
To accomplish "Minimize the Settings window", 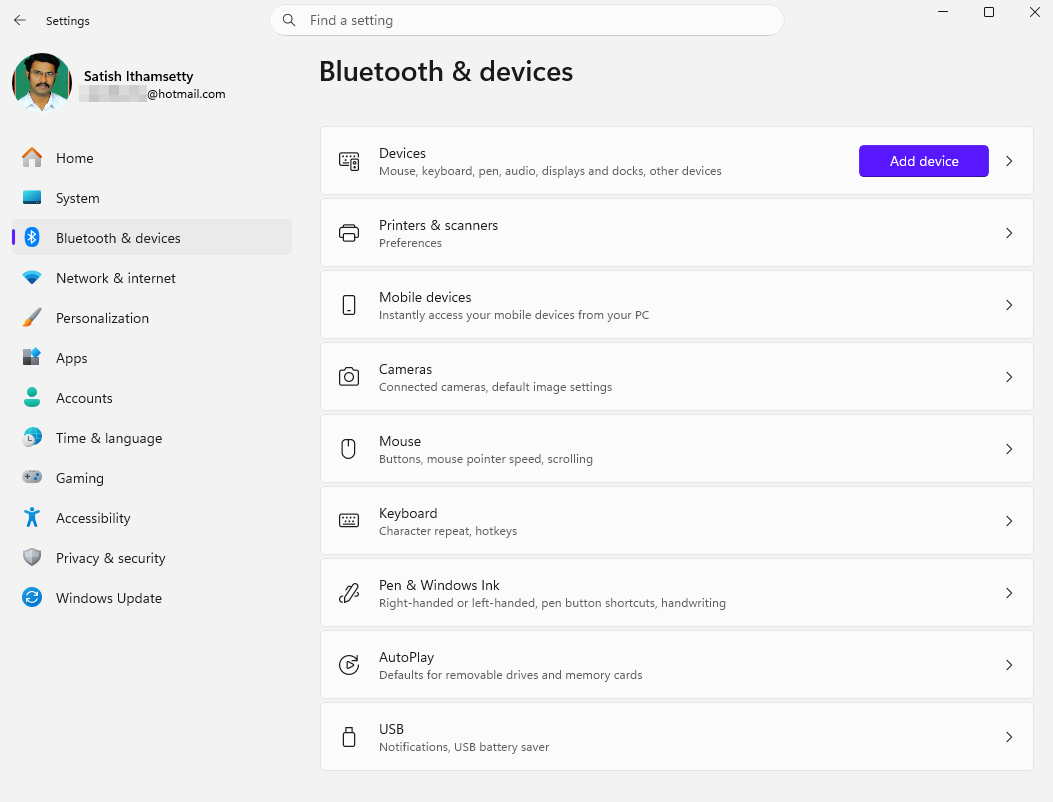I will pyautogui.click(x=943, y=12).
